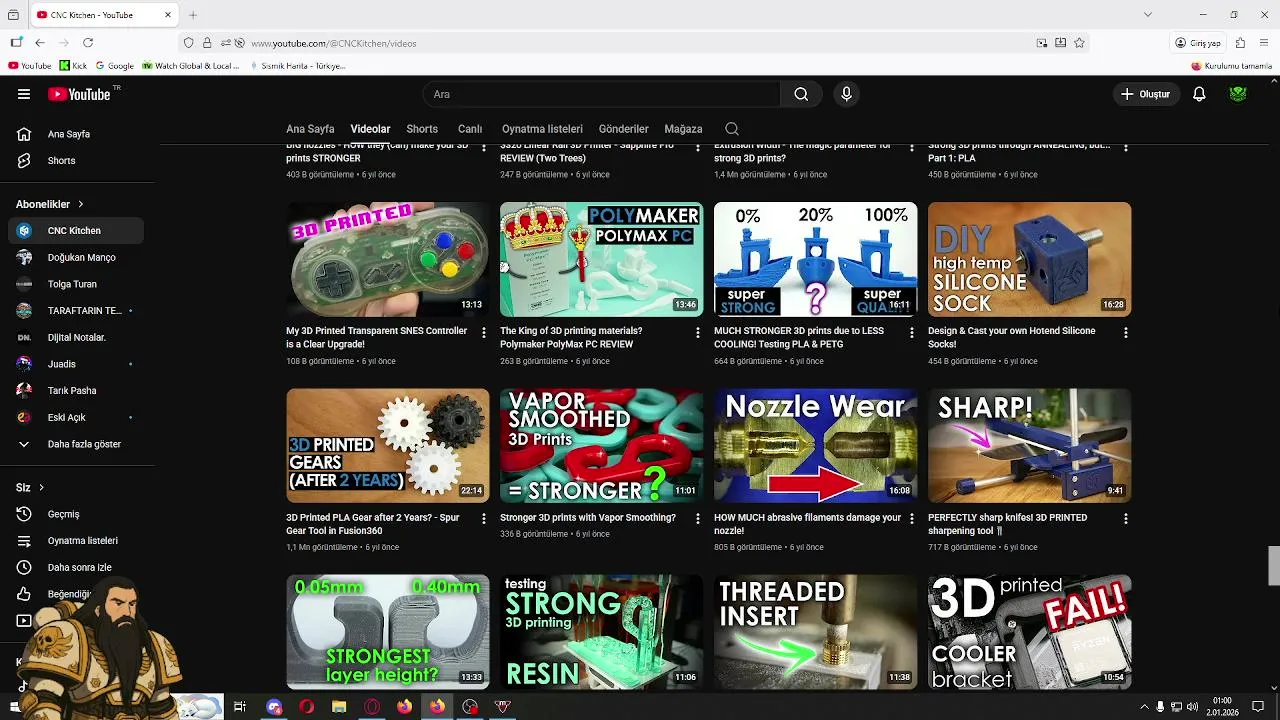Search within channel using magnifier icon
1280x720 pixels.
732,129
